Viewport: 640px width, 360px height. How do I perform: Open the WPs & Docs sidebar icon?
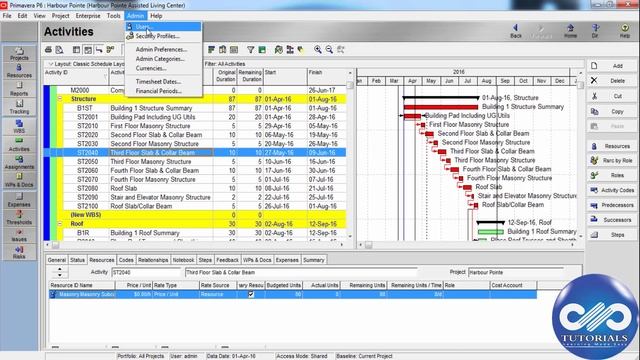click(19, 180)
